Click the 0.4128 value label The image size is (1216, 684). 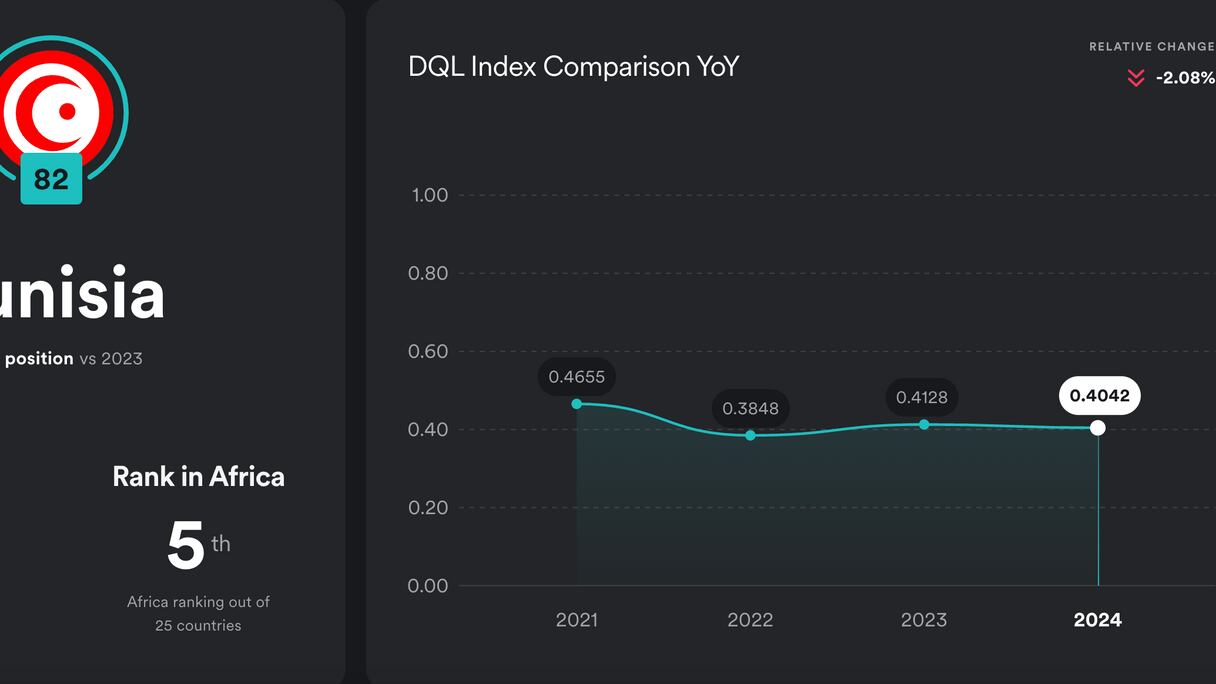point(922,397)
